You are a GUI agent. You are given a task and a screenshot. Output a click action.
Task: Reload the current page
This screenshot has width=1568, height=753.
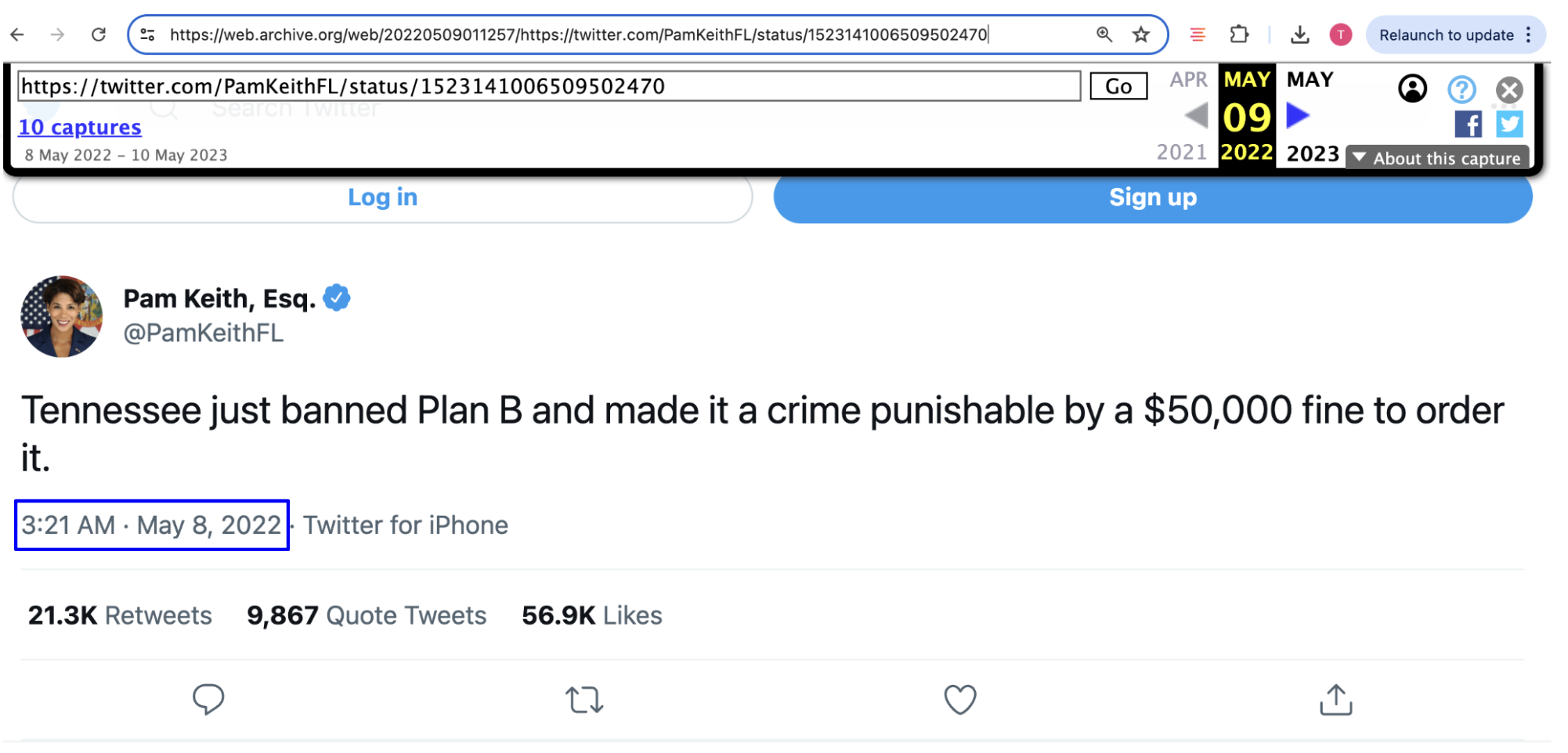click(x=99, y=34)
